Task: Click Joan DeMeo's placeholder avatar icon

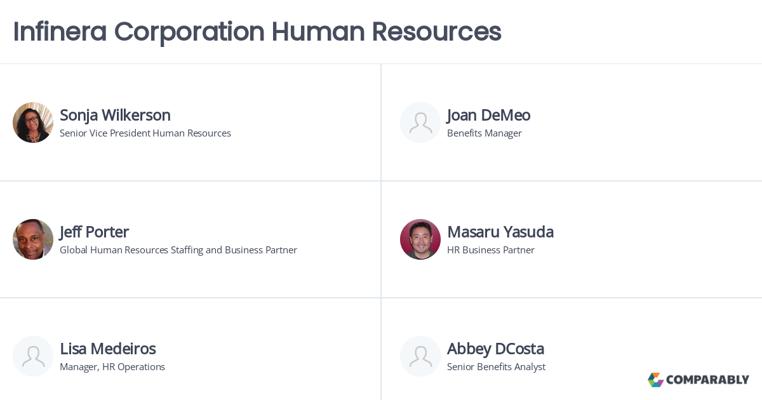Action: click(x=420, y=122)
